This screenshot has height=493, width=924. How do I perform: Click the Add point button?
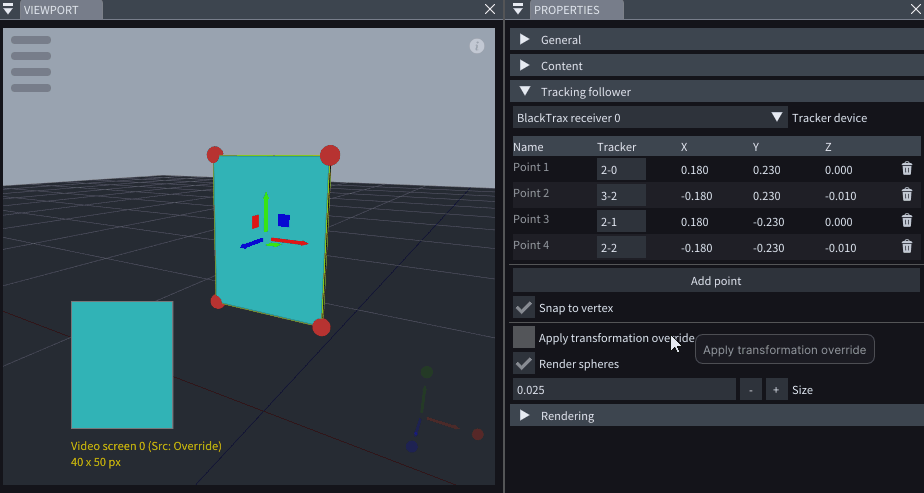click(x=715, y=280)
